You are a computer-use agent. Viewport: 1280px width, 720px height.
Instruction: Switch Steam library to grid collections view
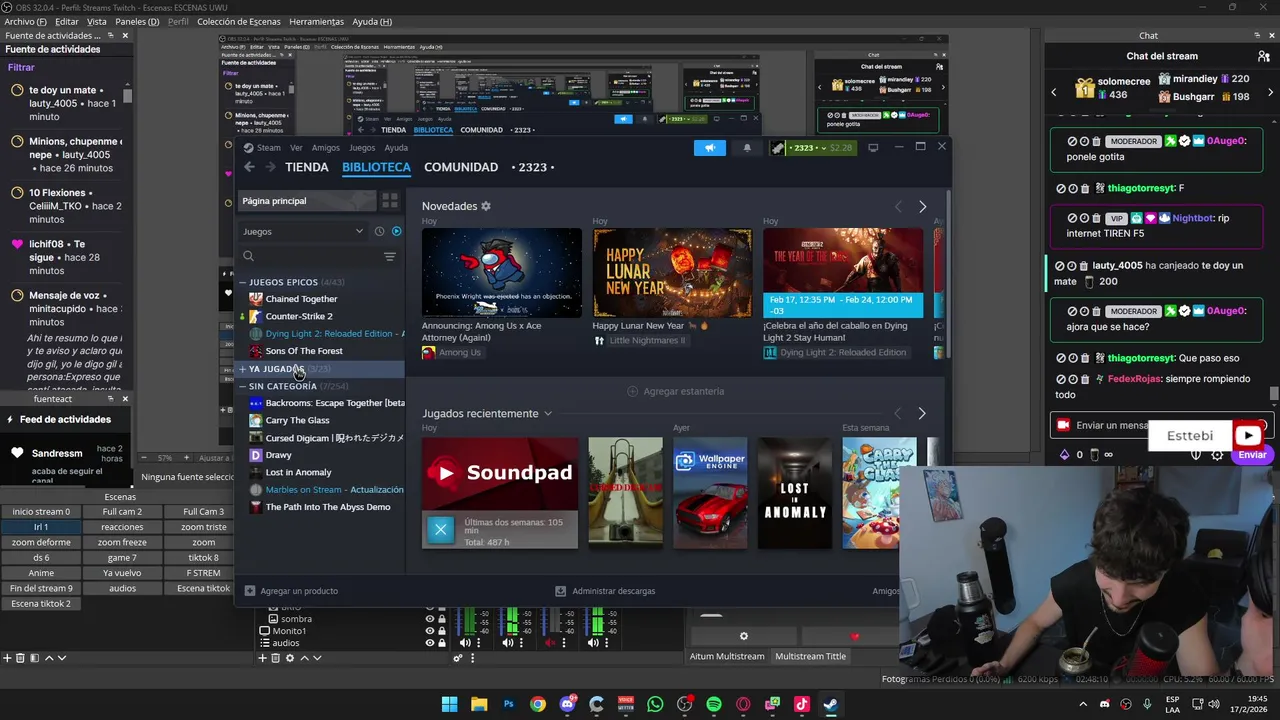(390, 201)
